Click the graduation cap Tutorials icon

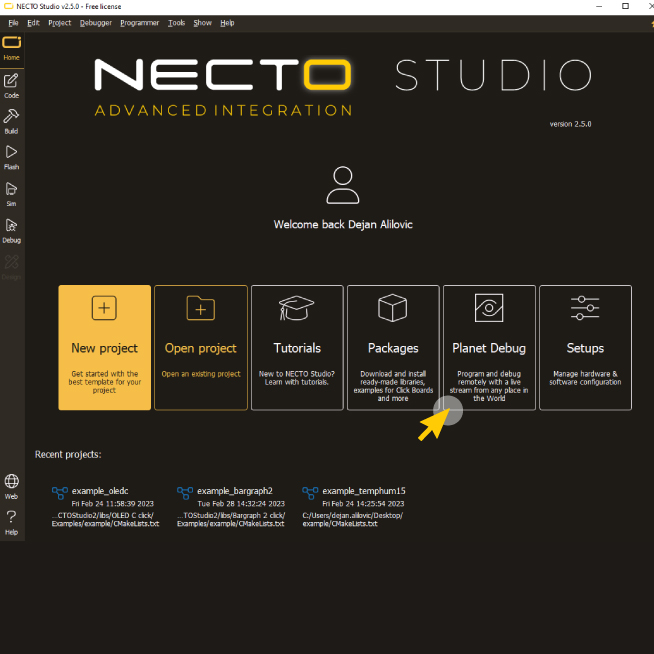click(296, 308)
